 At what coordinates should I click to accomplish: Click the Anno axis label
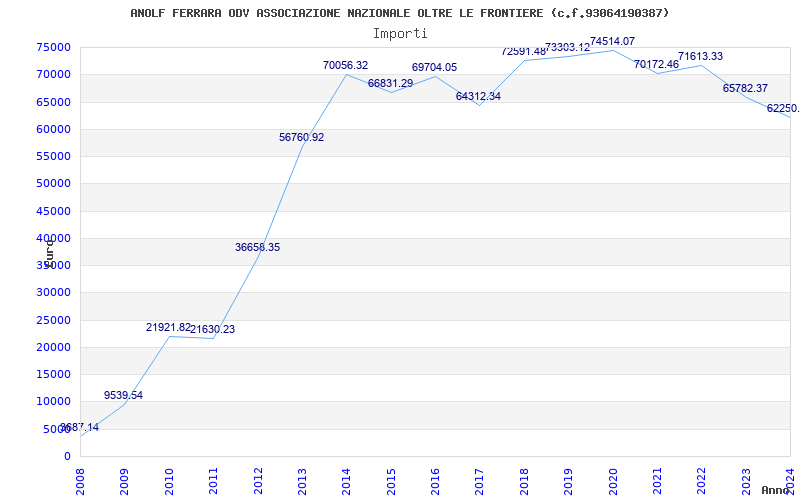click(774, 490)
